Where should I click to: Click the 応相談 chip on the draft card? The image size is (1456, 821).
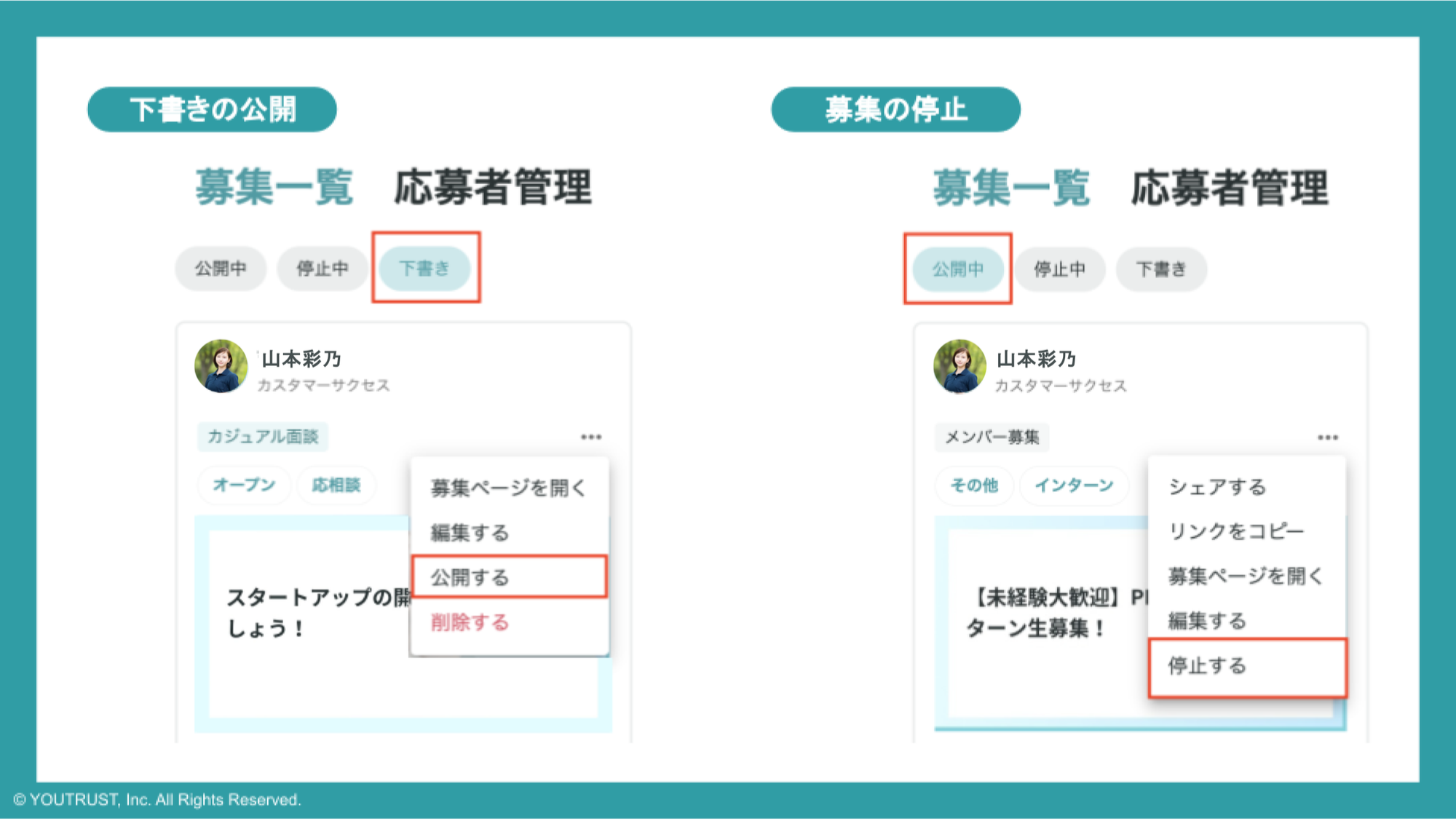pos(336,485)
